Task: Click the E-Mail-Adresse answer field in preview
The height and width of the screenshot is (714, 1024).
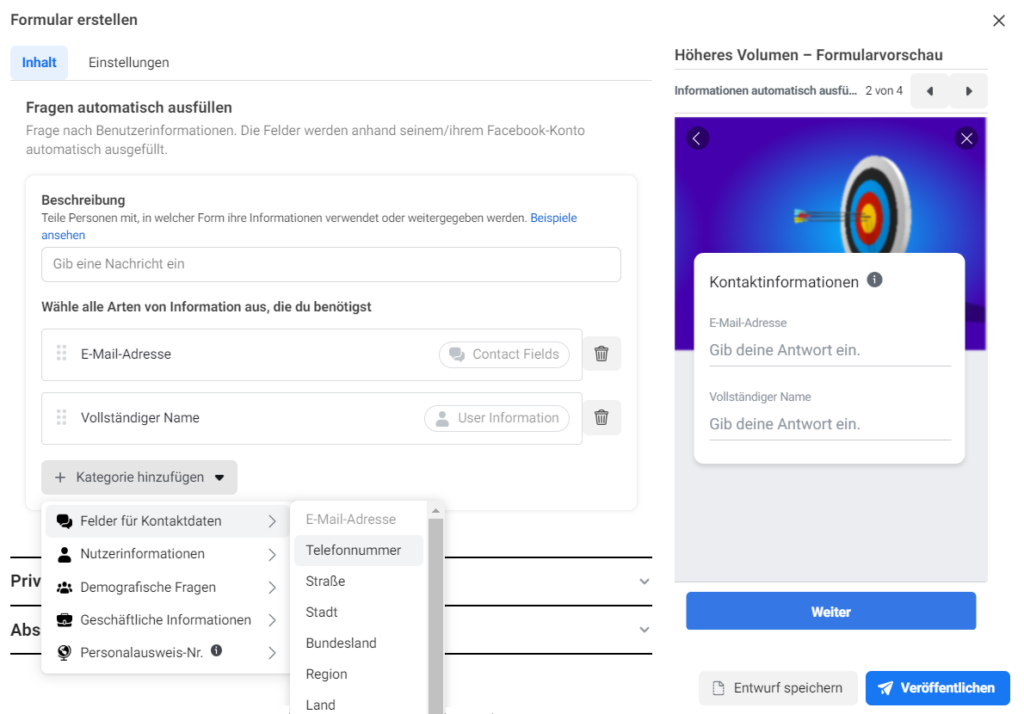Action: click(x=829, y=350)
